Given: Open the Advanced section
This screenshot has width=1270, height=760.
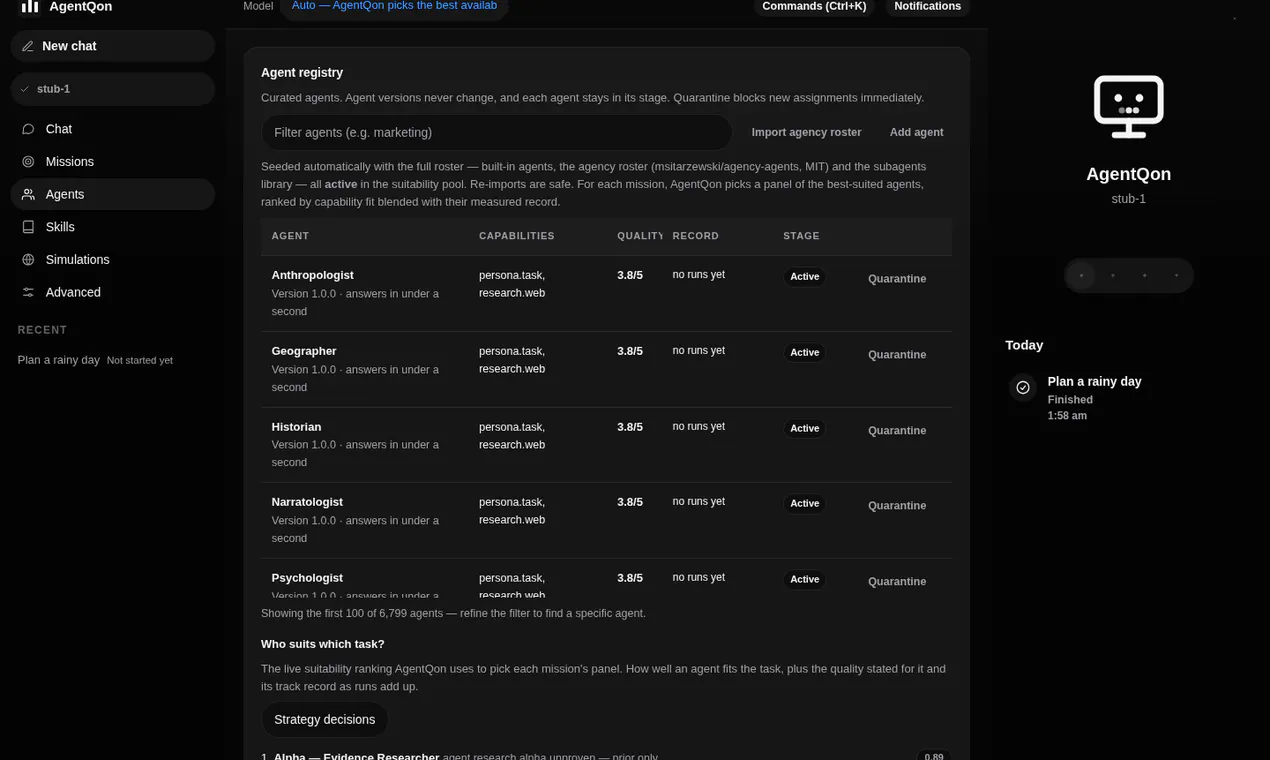Looking at the screenshot, I should (x=113, y=292).
